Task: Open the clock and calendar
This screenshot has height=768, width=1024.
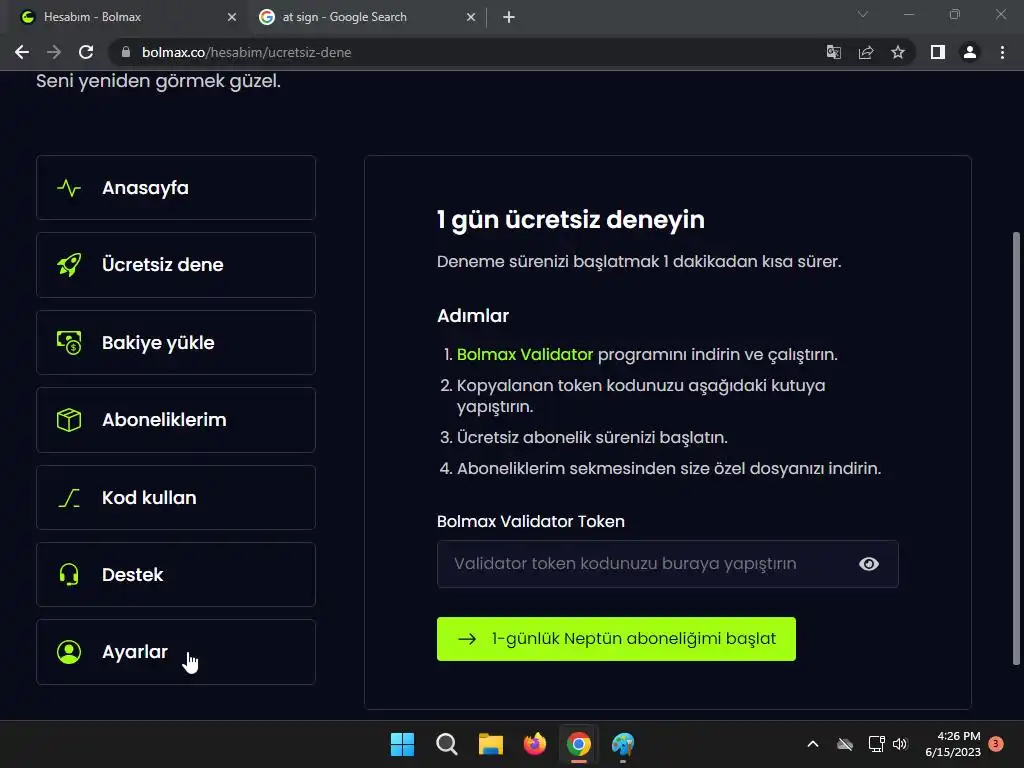Action: click(x=953, y=744)
